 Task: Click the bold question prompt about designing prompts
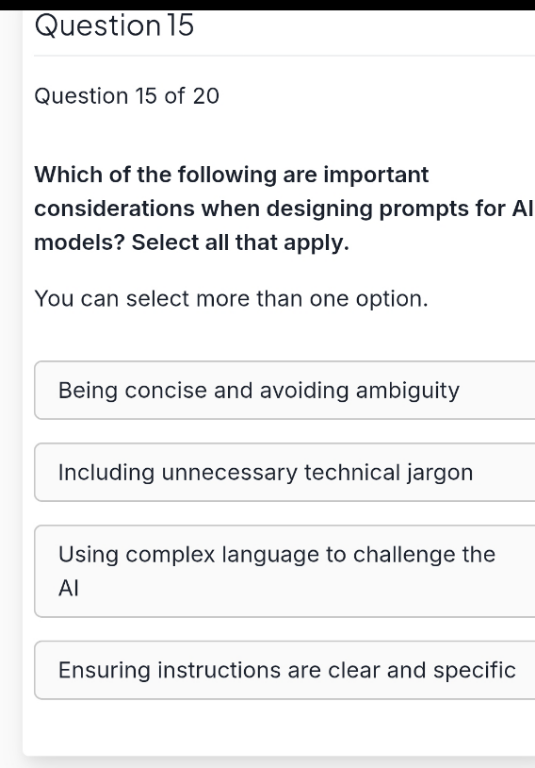284,209
